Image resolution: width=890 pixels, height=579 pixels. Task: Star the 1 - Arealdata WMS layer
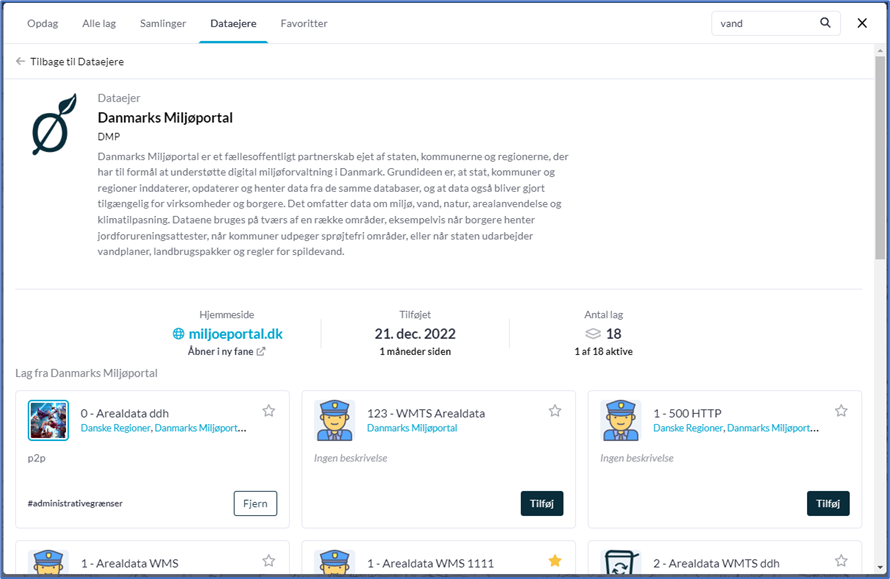tap(268, 561)
